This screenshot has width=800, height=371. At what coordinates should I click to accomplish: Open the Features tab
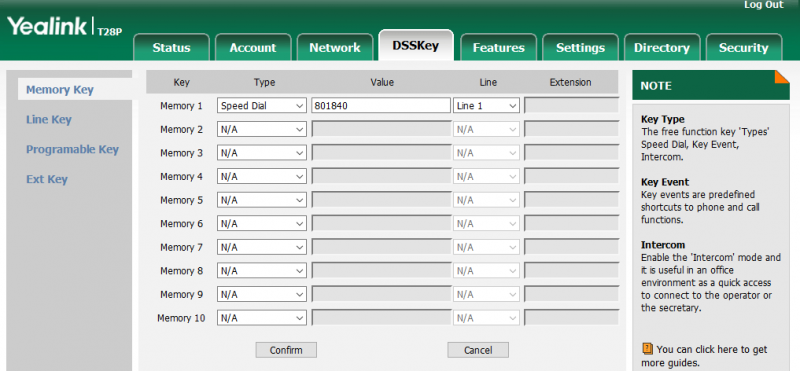pos(498,47)
